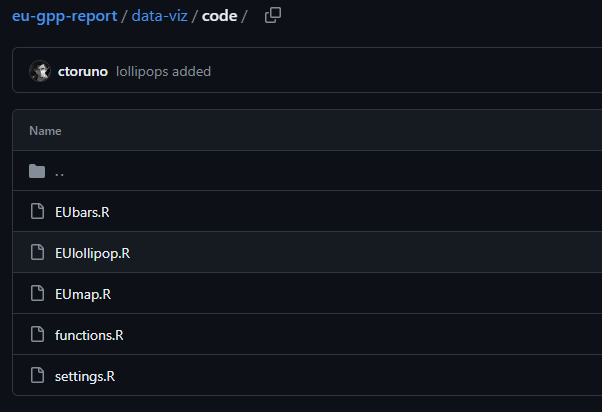Open ctoruno's user profile link
This screenshot has height=412, width=602.
(83, 71)
